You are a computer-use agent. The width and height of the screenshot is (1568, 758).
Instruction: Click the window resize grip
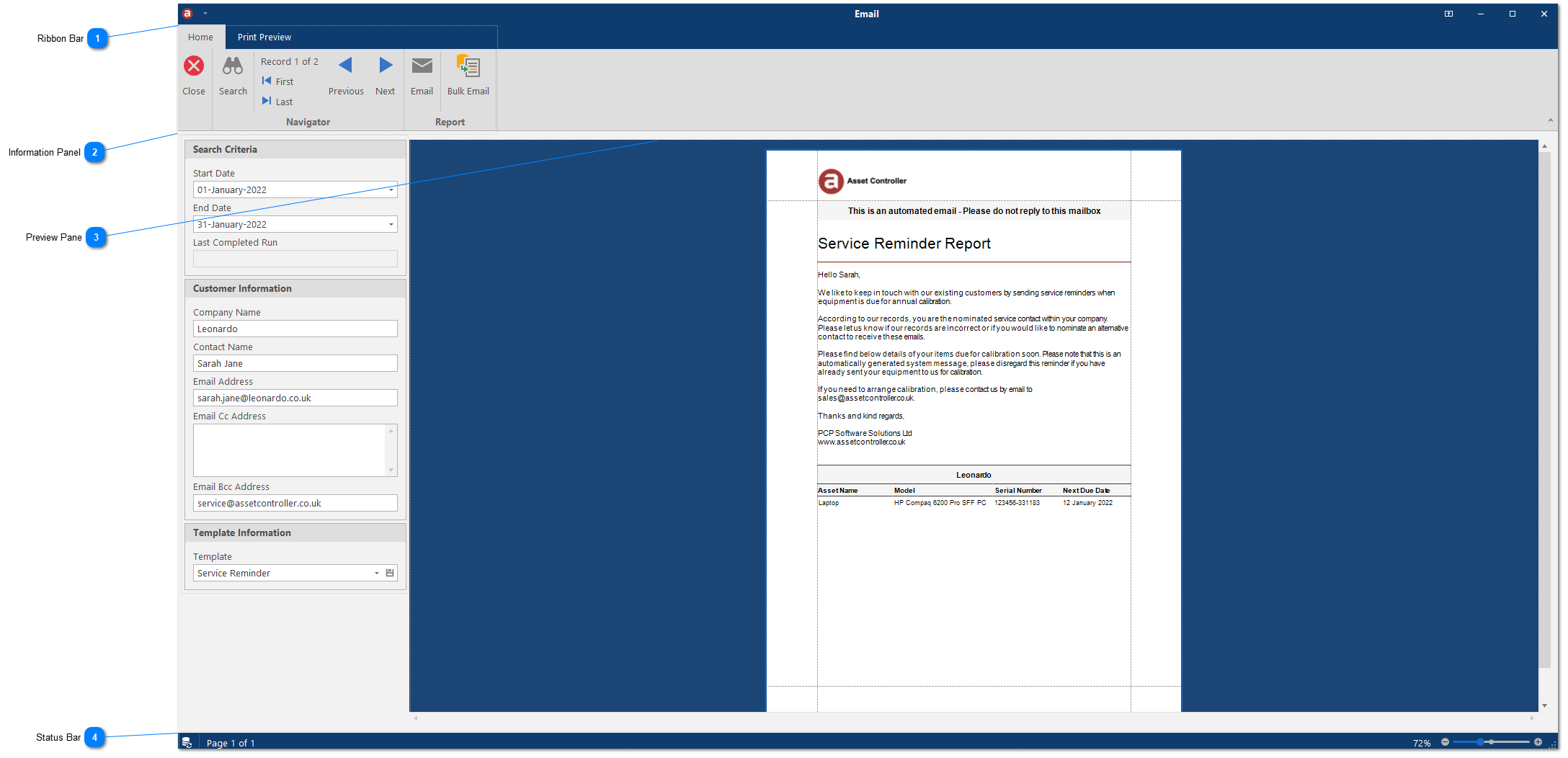coord(1553,745)
